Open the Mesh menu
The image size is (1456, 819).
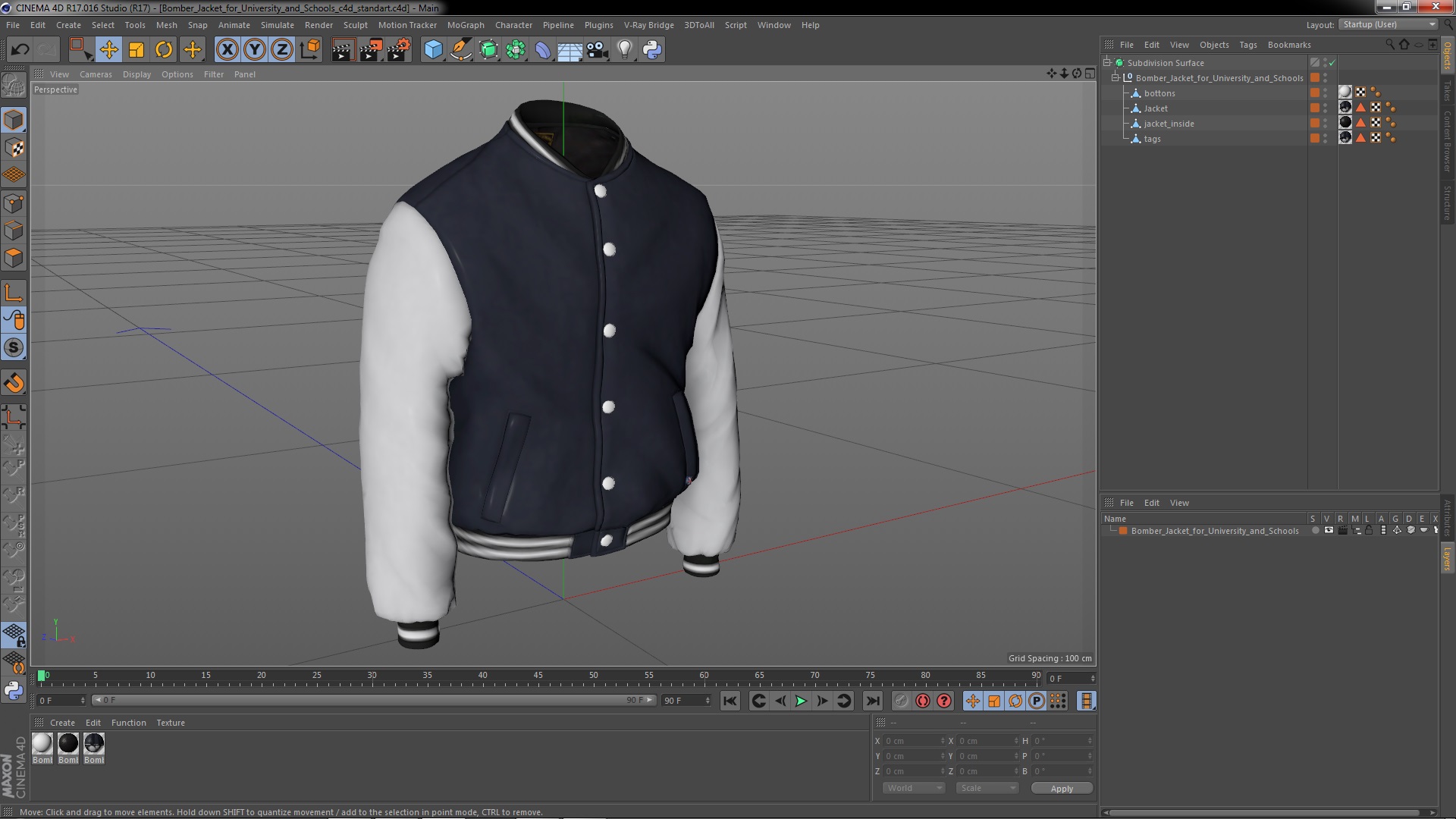click(x=166, y=25)
